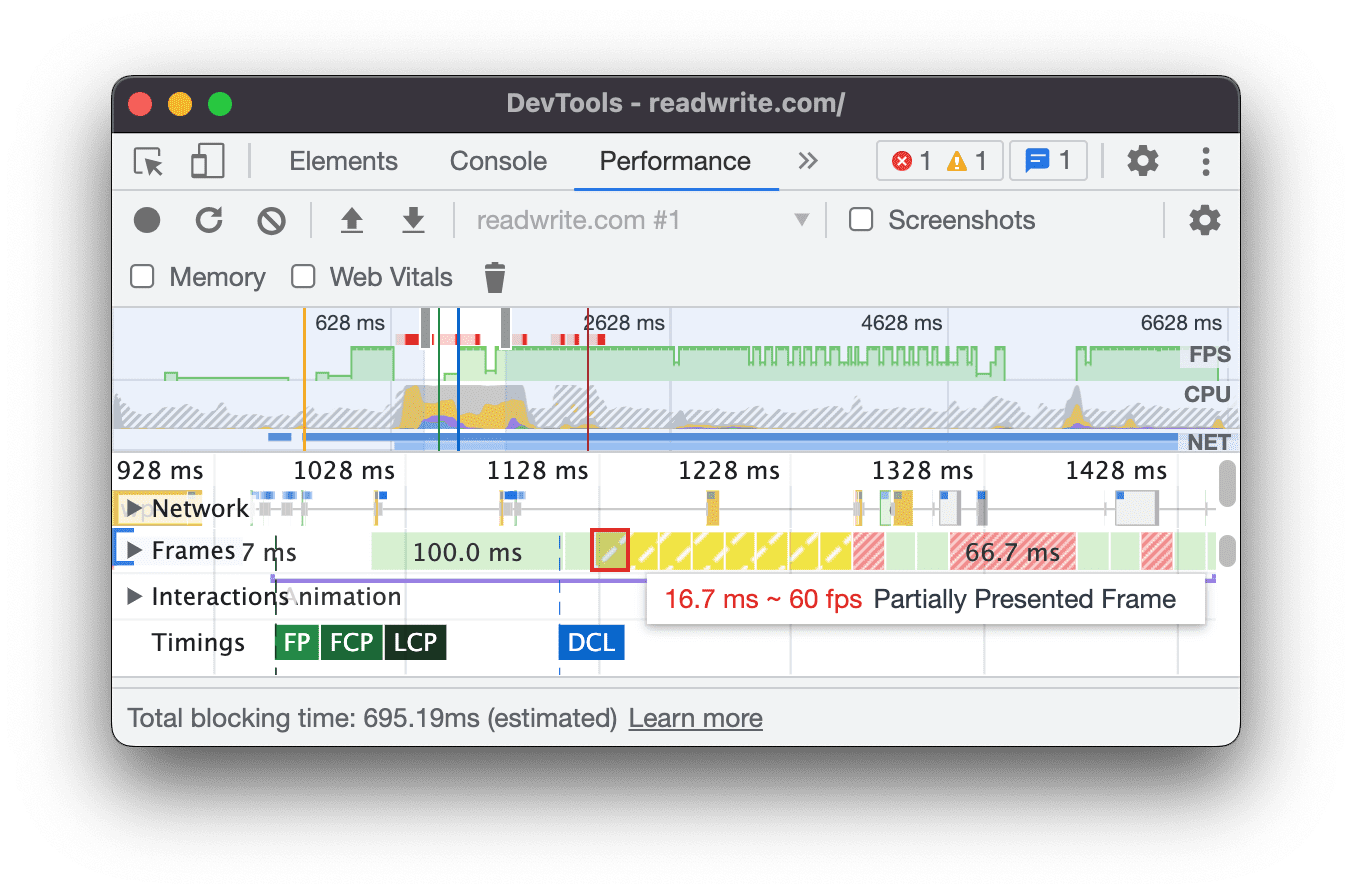Click the errors and warnings counter button
The height and width of the screenshot is (894, 1352).
pos(939,161)
